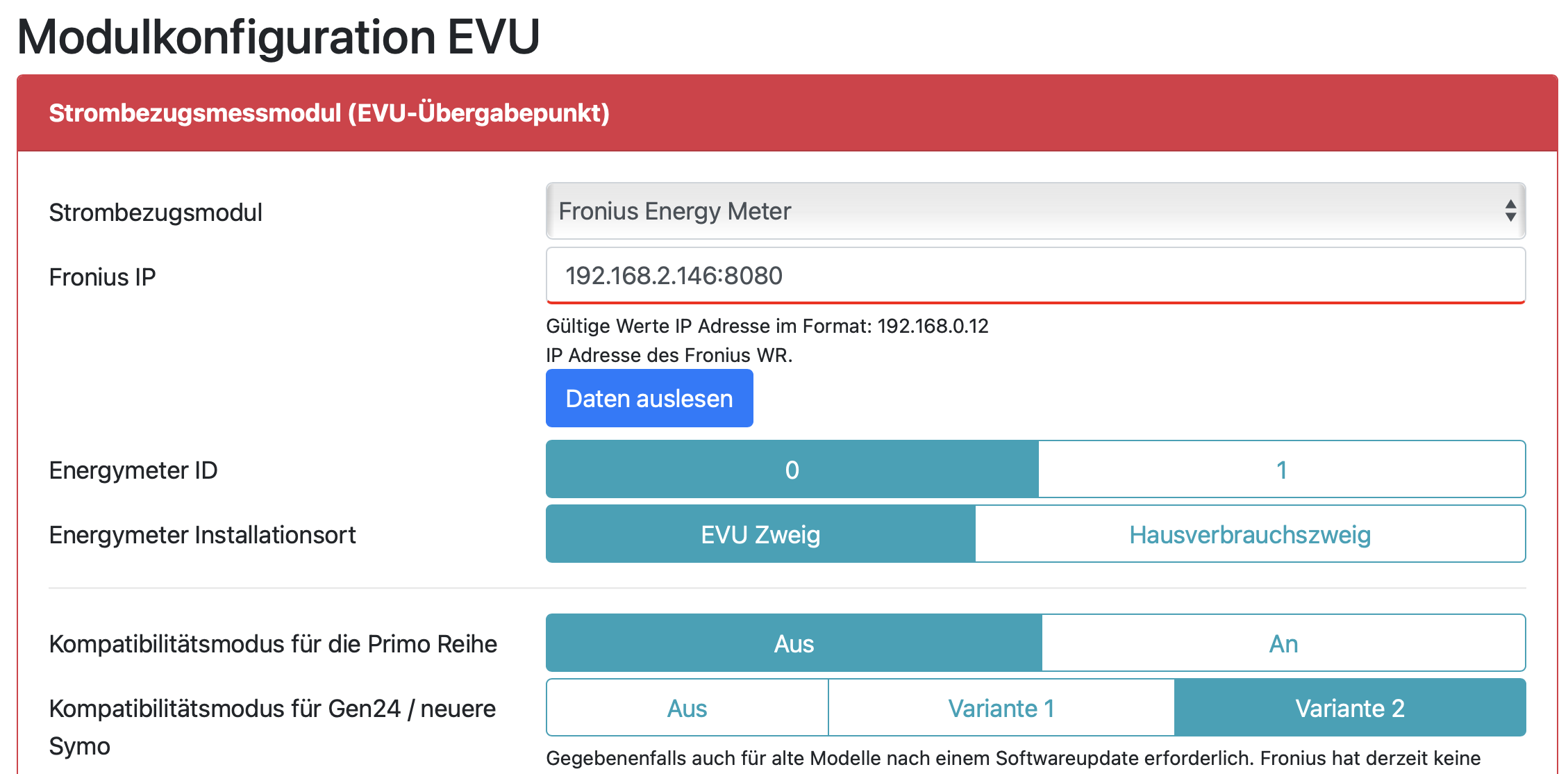1568x774 pixels.
Task: Click the IP format help text
Action: [767, 326]
